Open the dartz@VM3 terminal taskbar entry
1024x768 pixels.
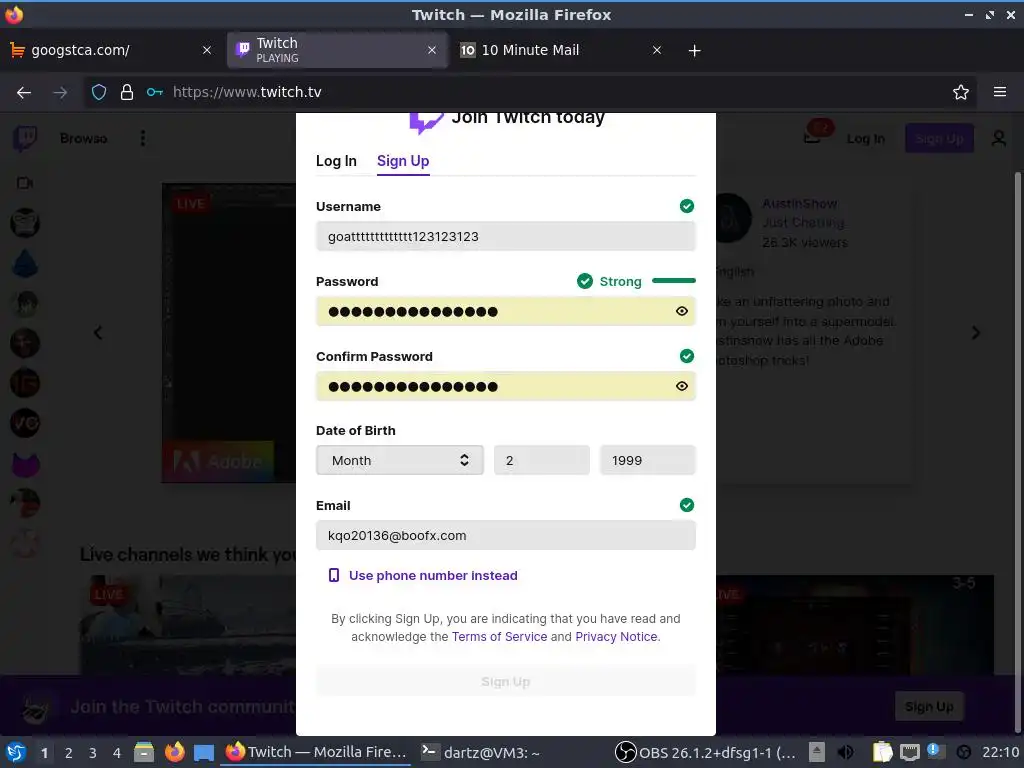pyautogui.click(x=481, y=752)
